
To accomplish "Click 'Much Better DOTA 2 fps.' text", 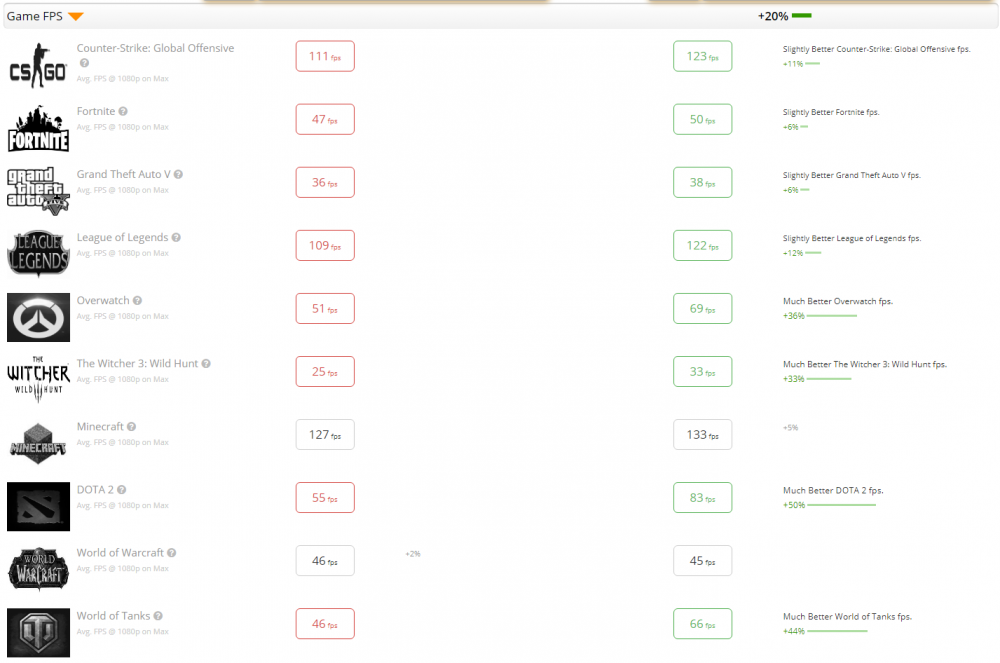I will tap(833, 491).
